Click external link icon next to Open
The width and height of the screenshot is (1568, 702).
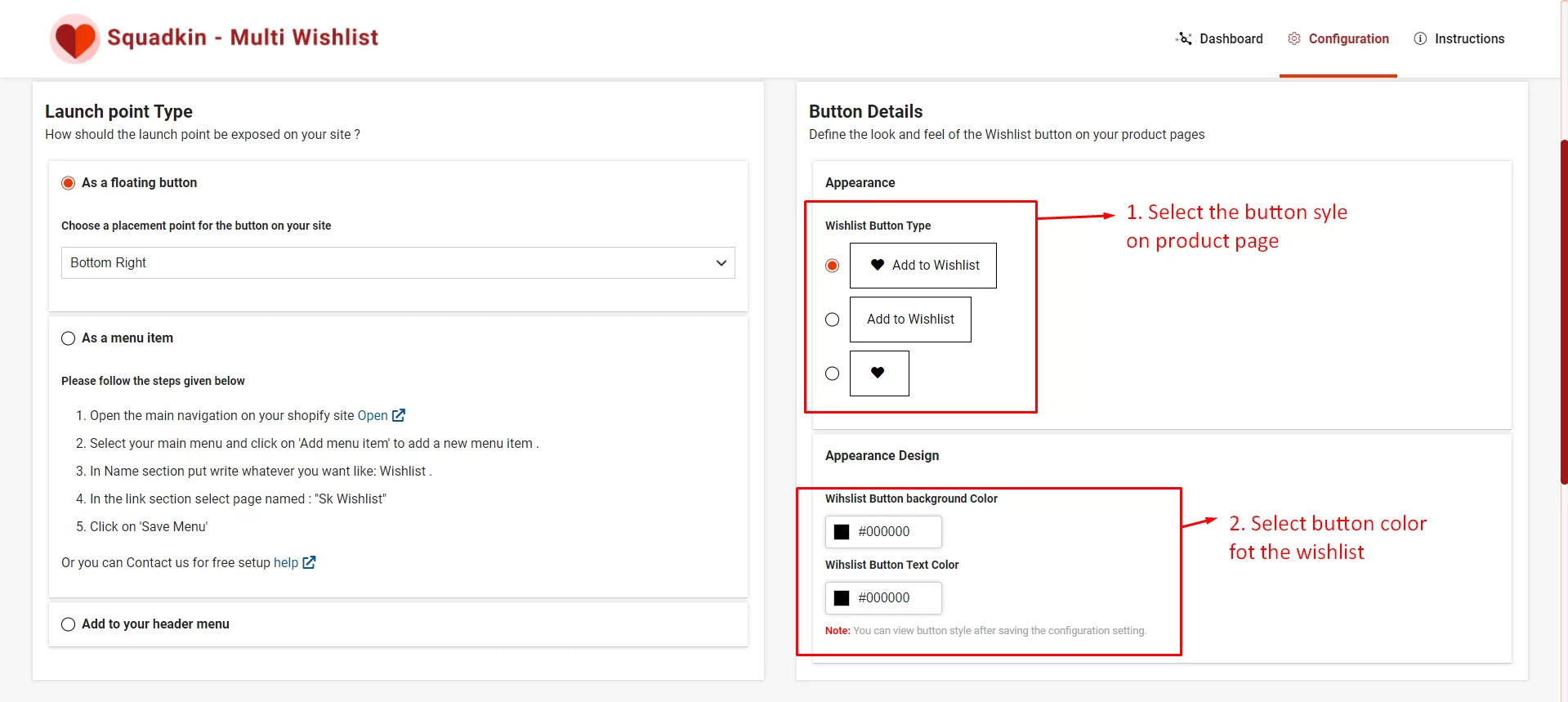pos(399,415)
